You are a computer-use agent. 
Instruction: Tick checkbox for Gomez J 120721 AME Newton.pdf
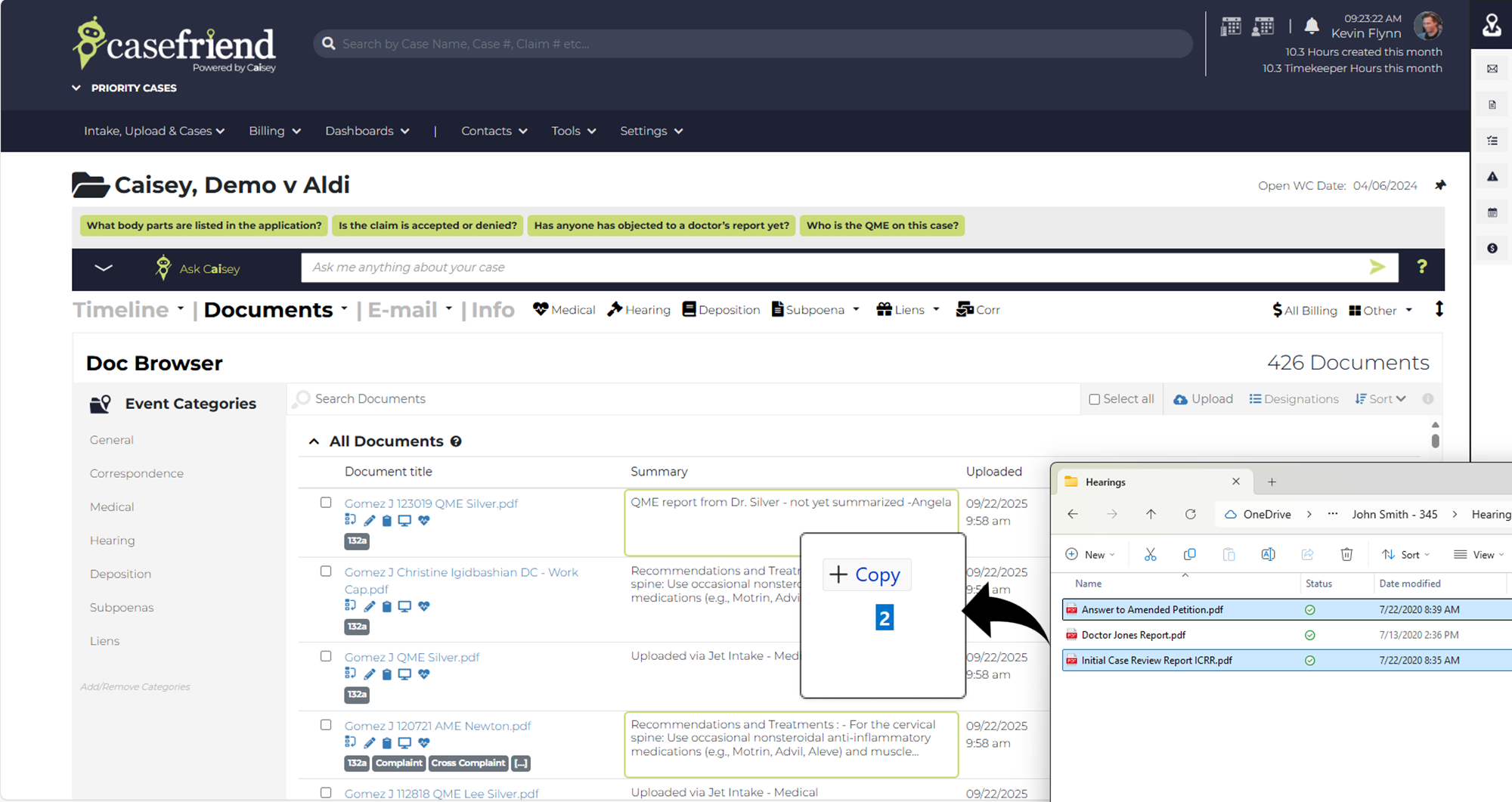pyautogui.click(x=326, y=725)
